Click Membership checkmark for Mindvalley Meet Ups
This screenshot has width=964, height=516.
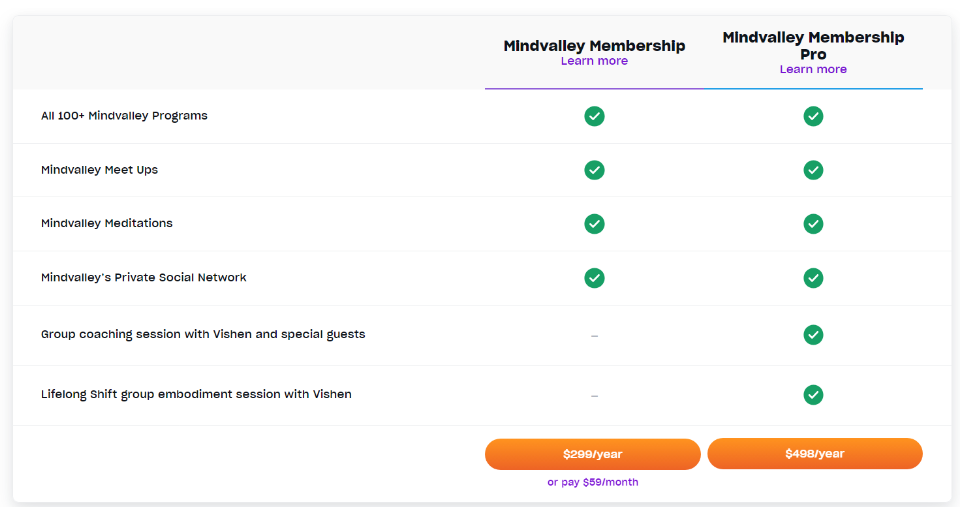click(x=594, y=170)
